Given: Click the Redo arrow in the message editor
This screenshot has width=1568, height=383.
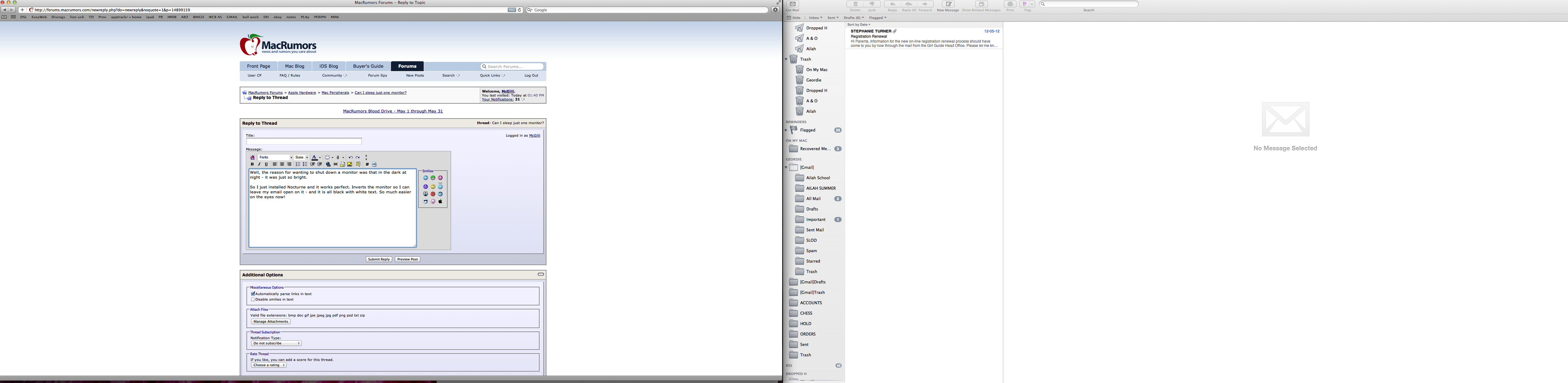Looking at the screenshot, I should coord(357,157).
